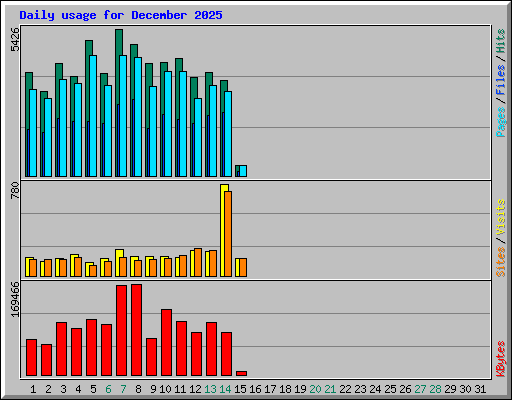Click day label 14 on x-axis

(x=225, y=389)
